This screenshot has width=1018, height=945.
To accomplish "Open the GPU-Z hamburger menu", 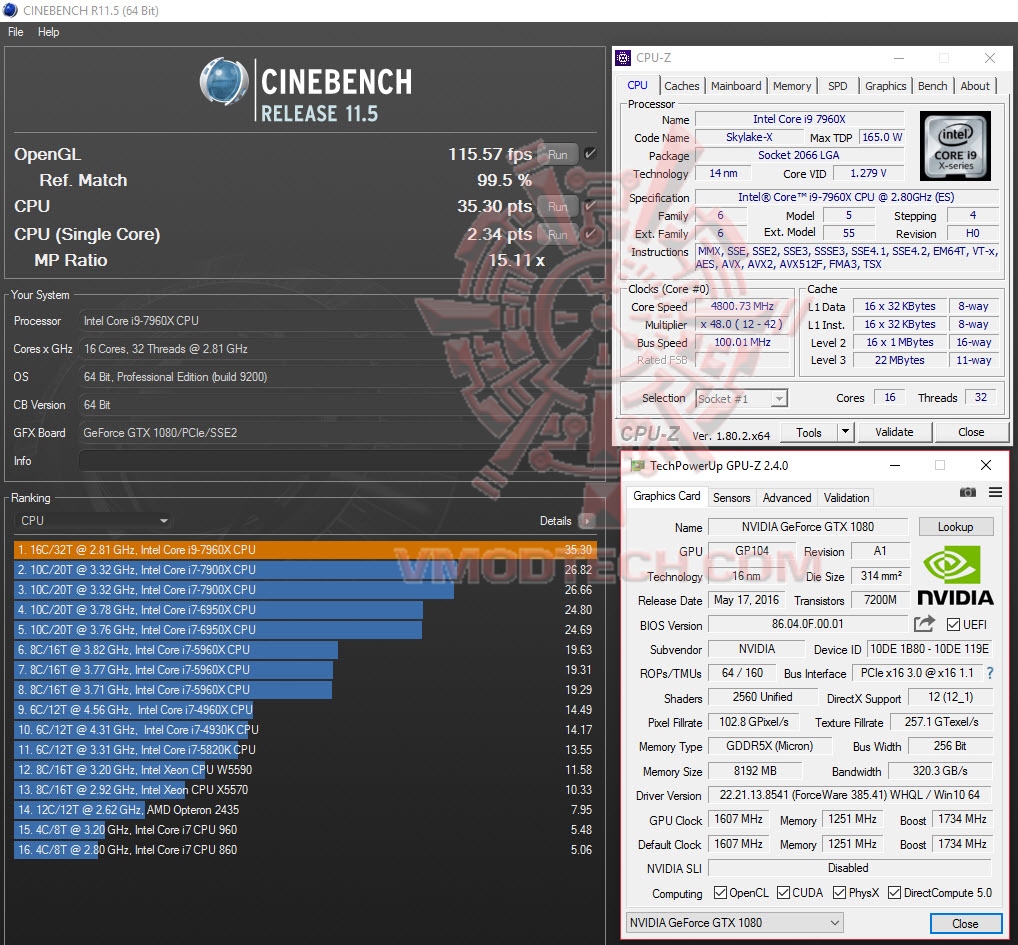I will [x=995, y=492].
